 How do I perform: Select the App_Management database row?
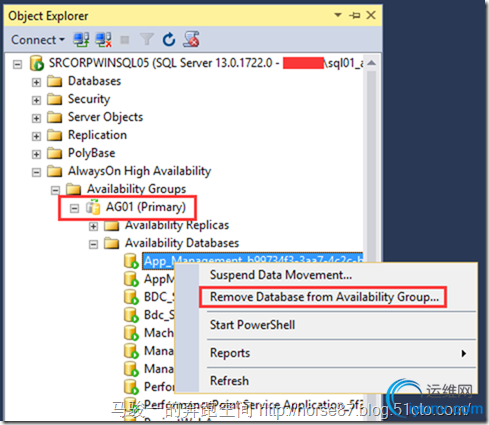(x=253, y=261)
